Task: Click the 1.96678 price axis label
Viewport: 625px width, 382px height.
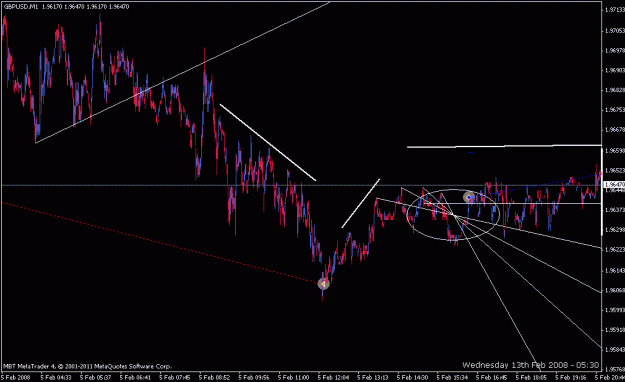Action: (614, 129)
